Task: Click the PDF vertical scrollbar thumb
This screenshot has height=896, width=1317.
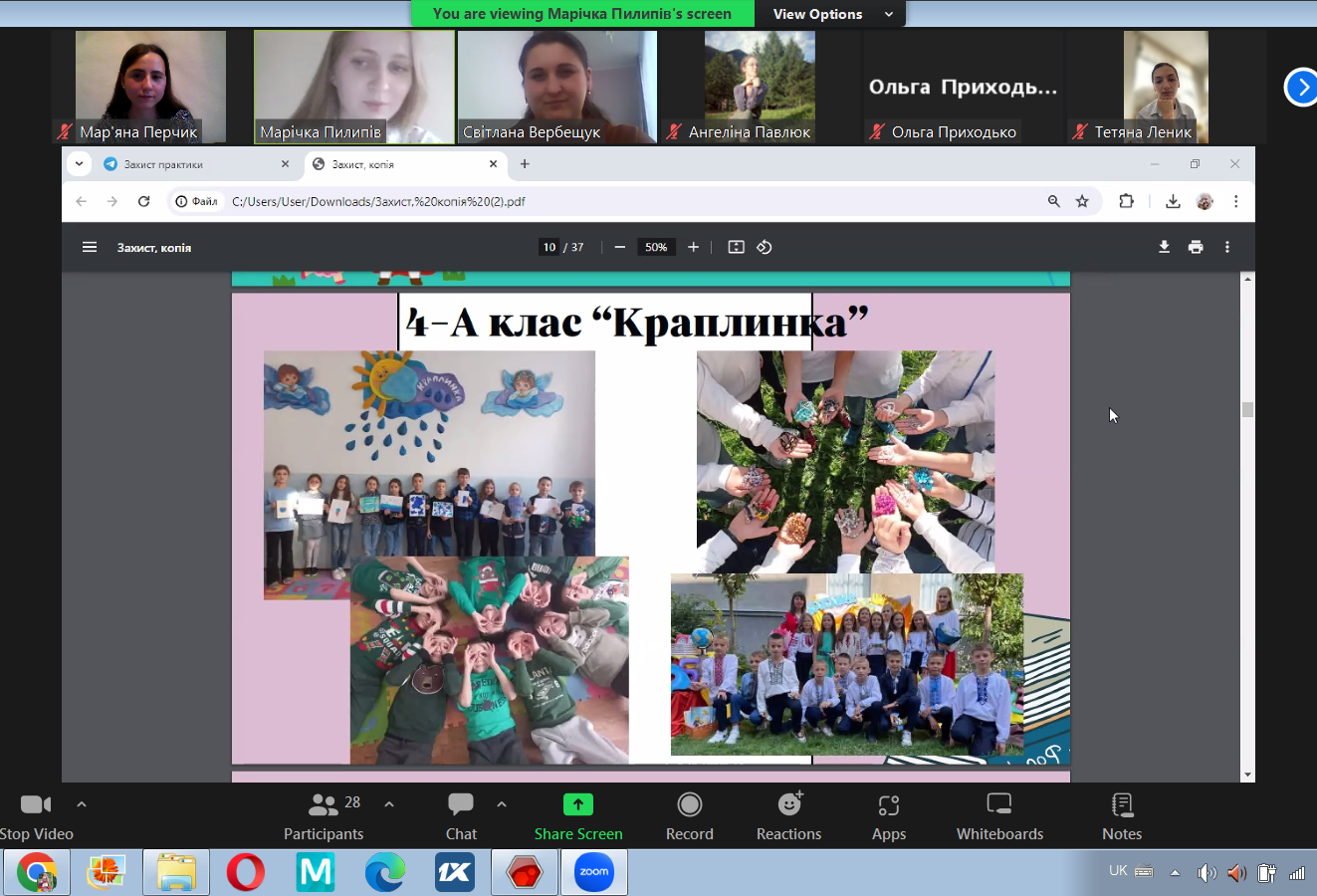Action: click(1247, 409)
